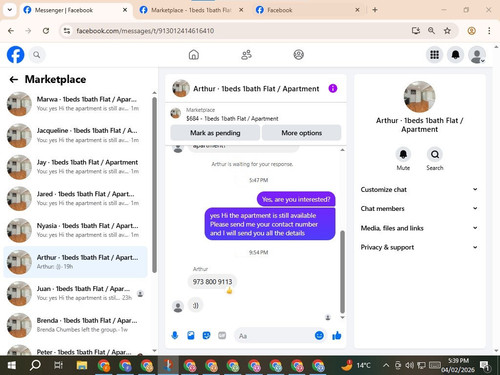Viewport: 500px width, 375px height.
Task: Open the notifications bell in header
Action: pyautogui.click(x=455, y=55)
